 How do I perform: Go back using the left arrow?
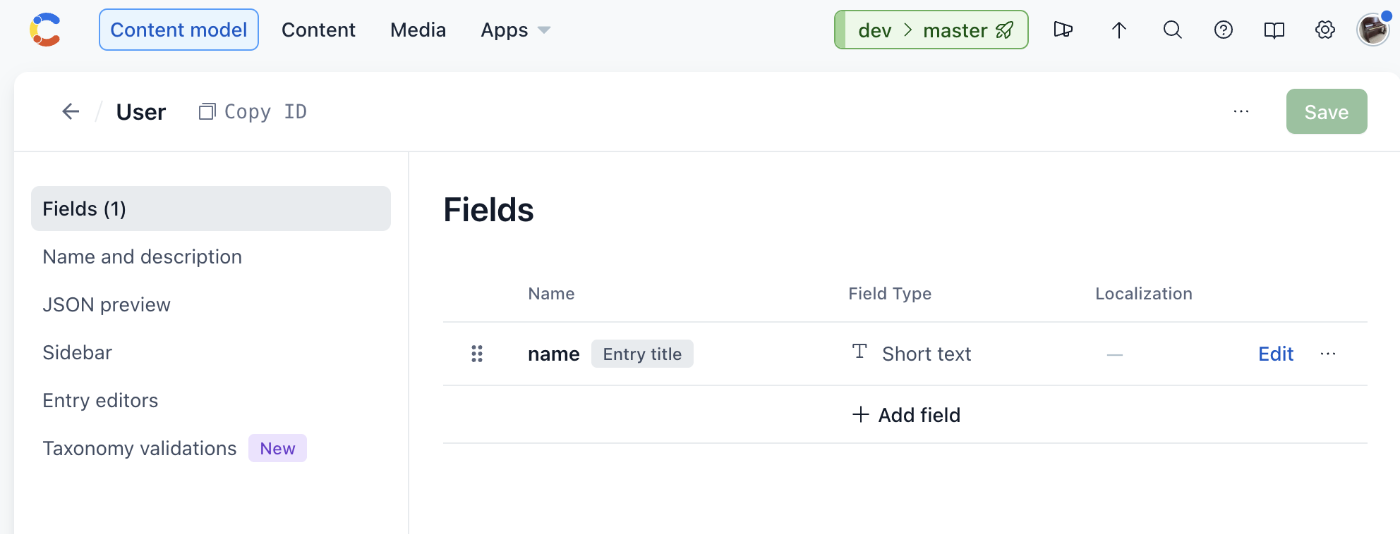coord(70,112)
